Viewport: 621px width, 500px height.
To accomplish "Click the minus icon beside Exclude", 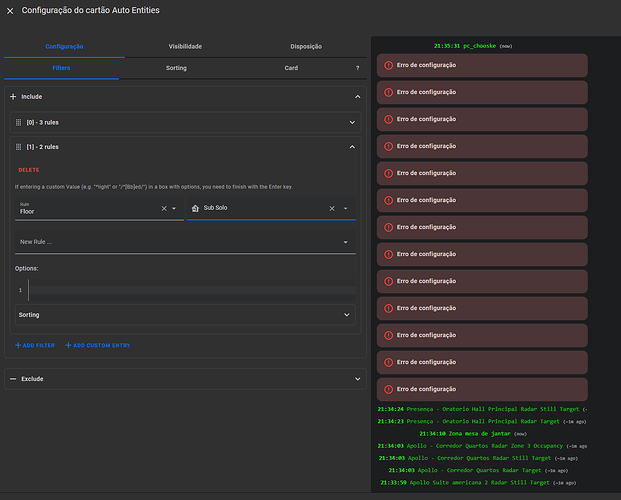I will click(x=13, y=379).
